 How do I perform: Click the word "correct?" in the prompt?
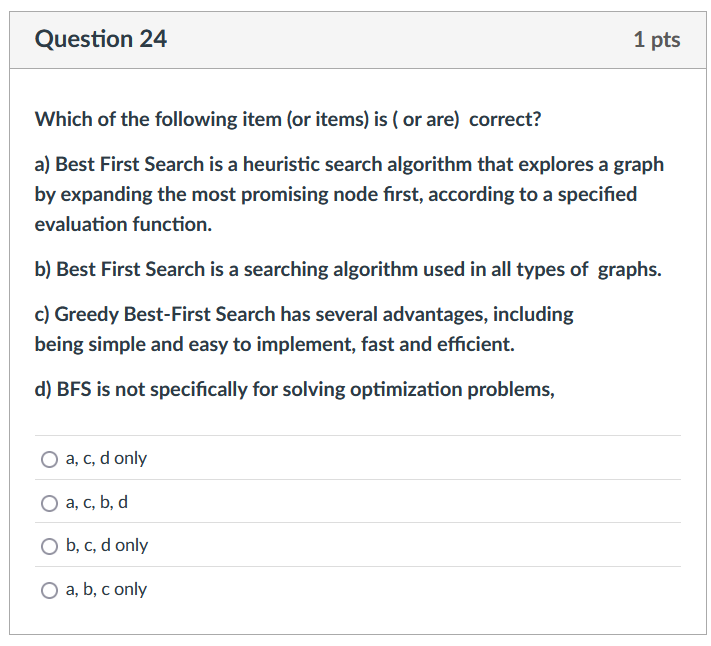pyautogui.click(x=505, y=120)
